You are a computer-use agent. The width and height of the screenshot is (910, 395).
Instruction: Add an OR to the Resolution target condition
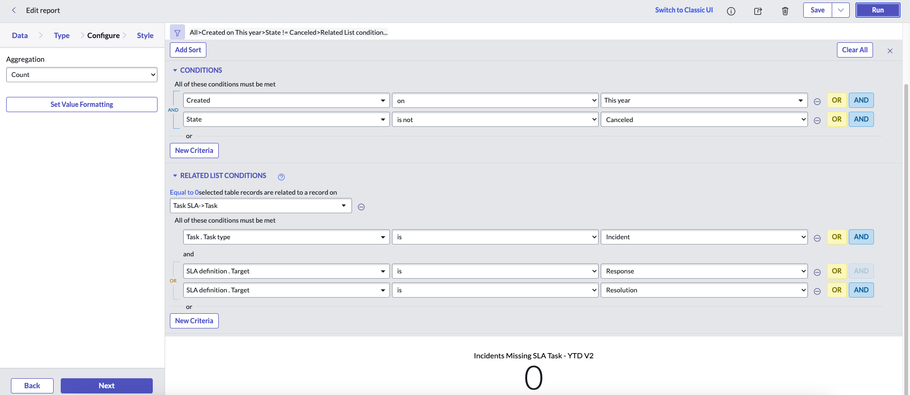pyautogui.click(x=836, y=290)
